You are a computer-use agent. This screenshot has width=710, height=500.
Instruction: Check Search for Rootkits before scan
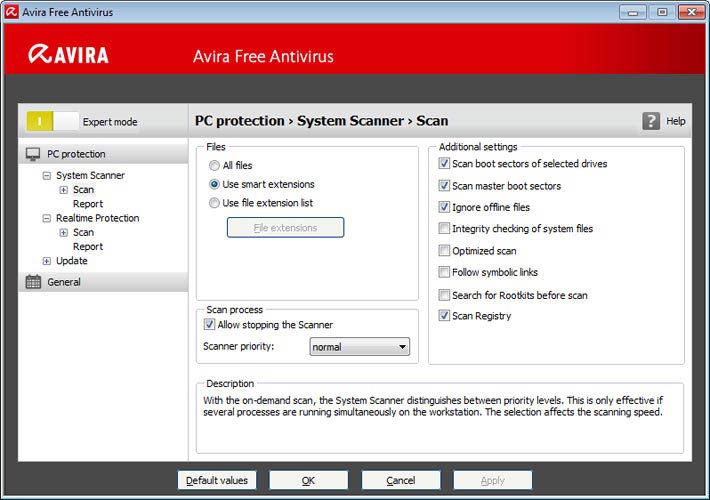pyautogui.click(x=445, y=295)
